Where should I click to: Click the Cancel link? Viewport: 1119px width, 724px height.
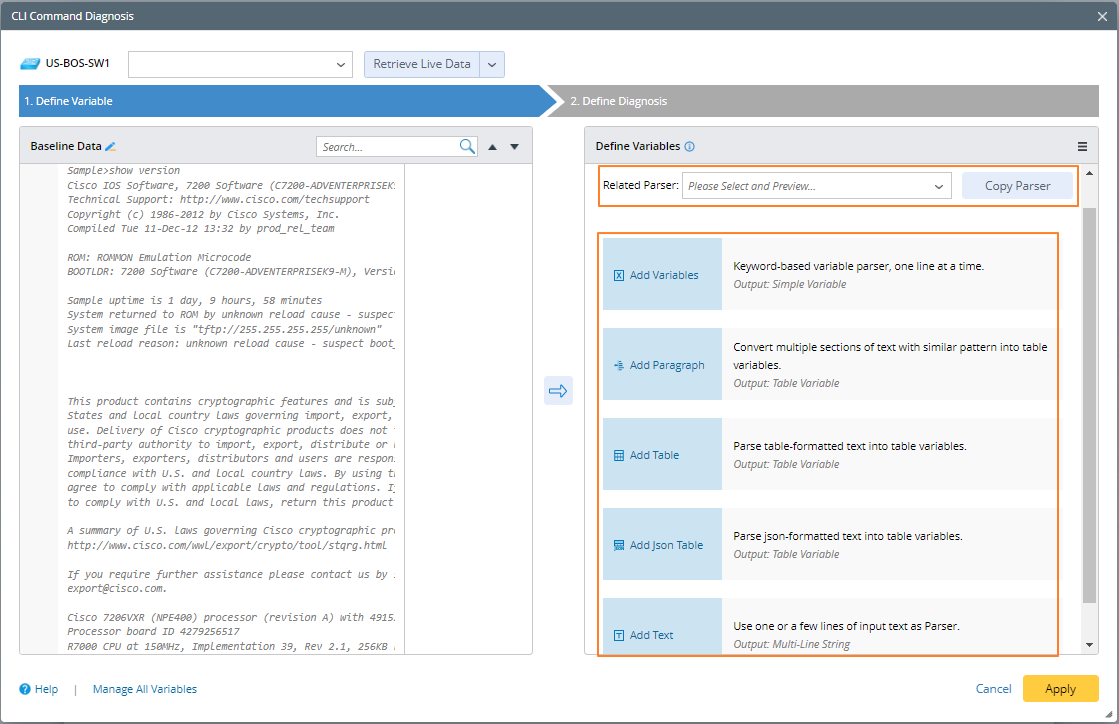click(993, 688)
